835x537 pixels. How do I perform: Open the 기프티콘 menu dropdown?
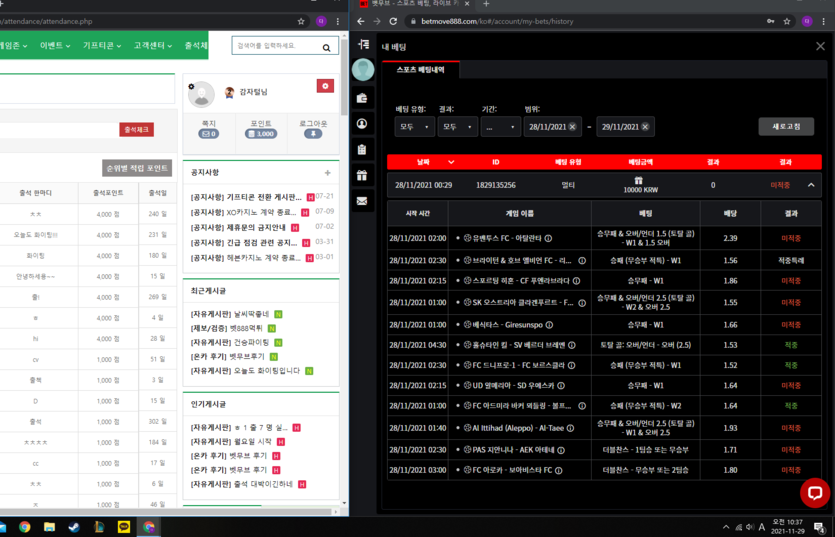102,46
